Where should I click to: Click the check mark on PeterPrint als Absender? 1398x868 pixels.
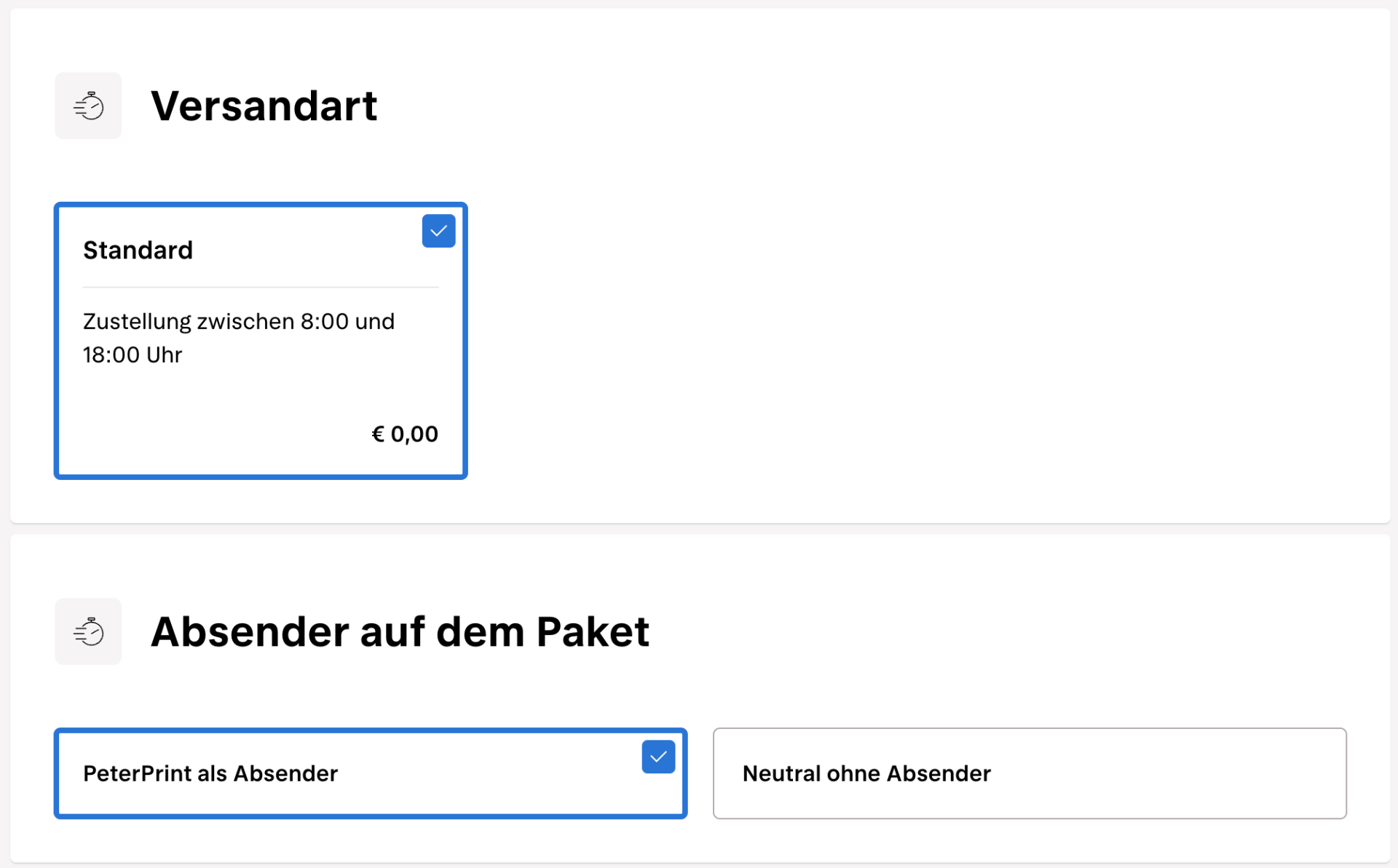coord(658,757)
